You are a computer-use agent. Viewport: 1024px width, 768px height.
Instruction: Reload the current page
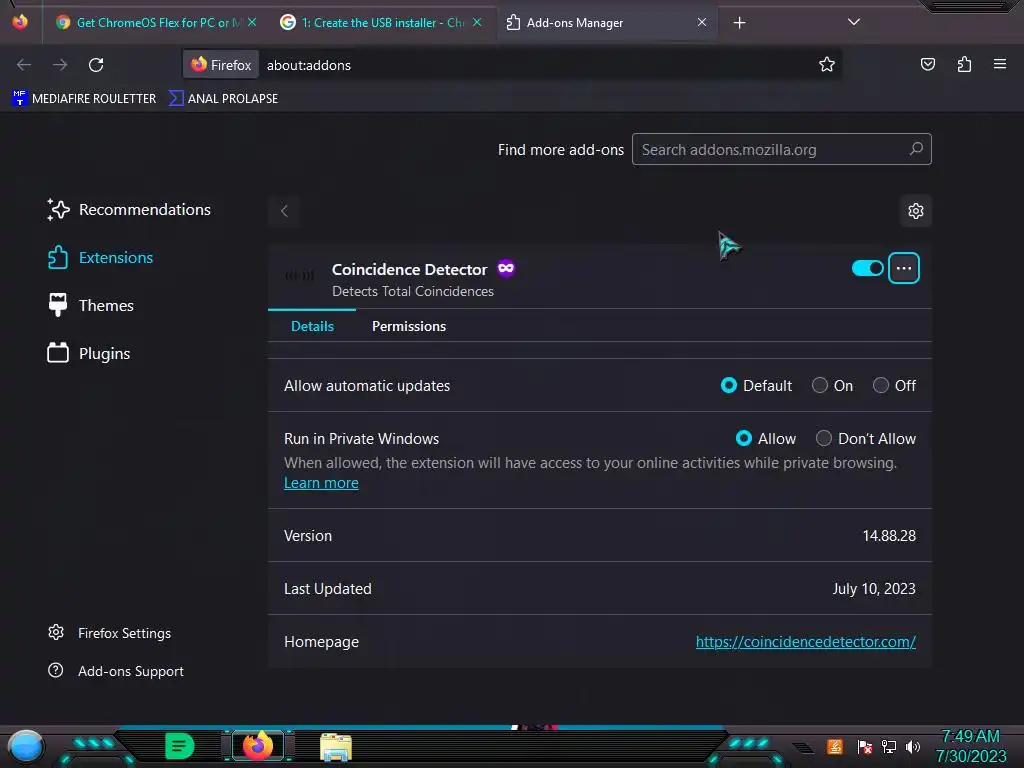click(96, 65)
